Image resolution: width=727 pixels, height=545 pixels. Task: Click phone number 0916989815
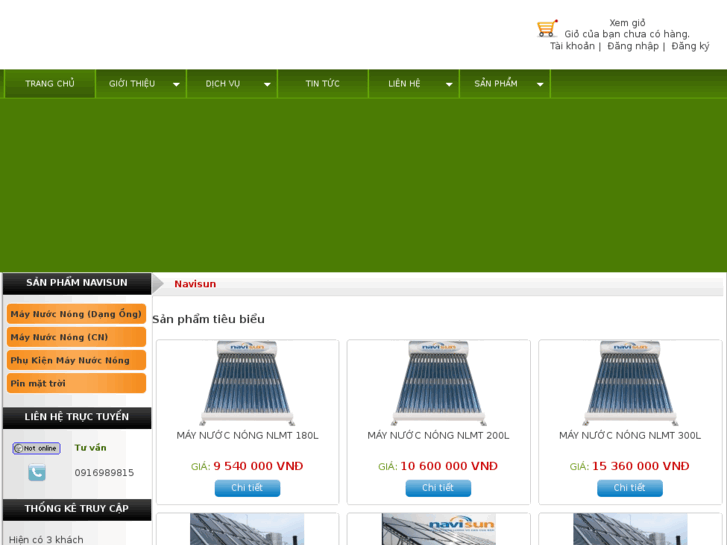tap(104, 473)
